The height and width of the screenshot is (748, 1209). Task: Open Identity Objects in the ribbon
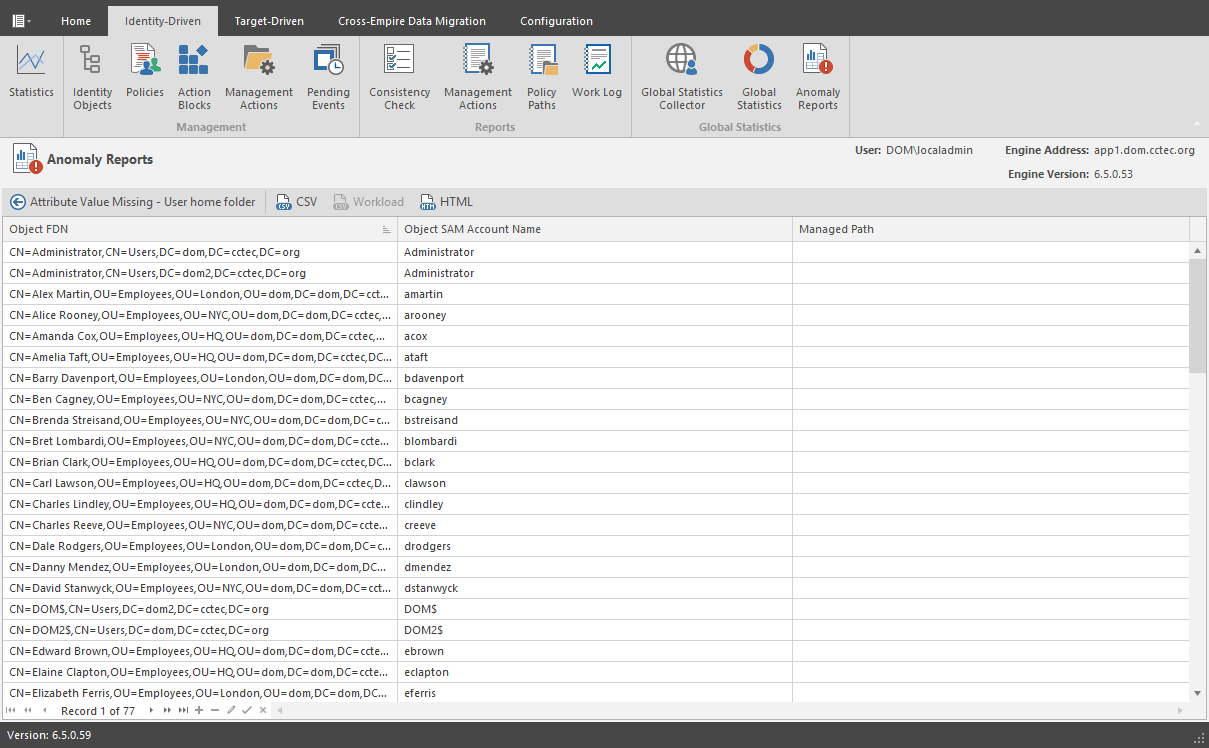click(x=92, y=76)
